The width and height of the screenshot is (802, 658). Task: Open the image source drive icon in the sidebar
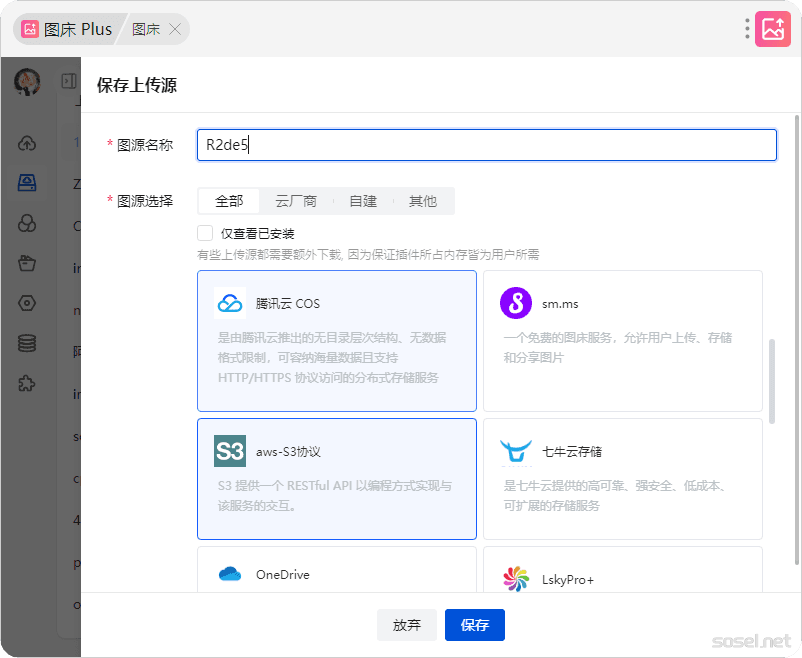pos(28,183)
